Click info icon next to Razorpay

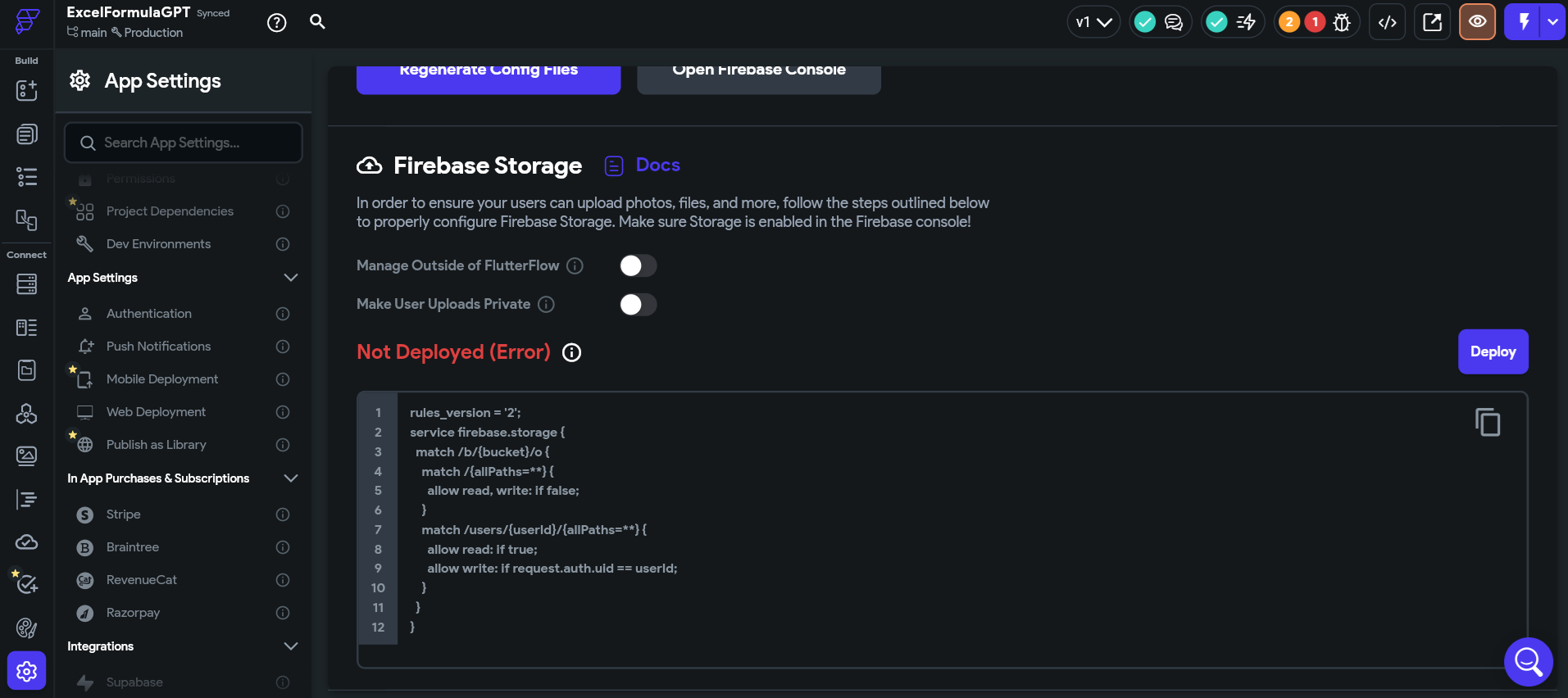(283, 613)
